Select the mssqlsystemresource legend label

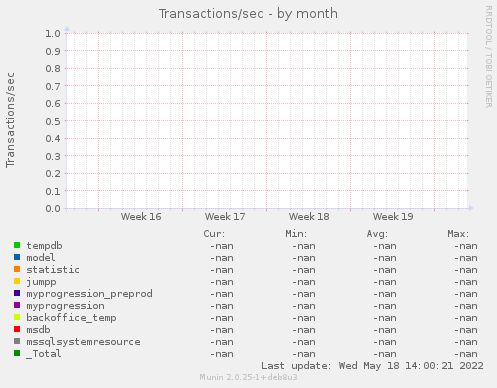tap(83, 342)
